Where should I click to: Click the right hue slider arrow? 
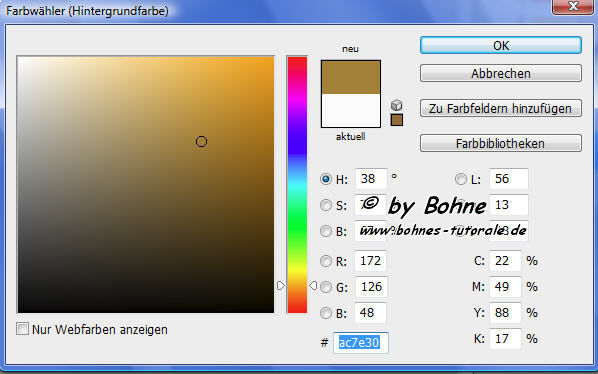point(313,285)
